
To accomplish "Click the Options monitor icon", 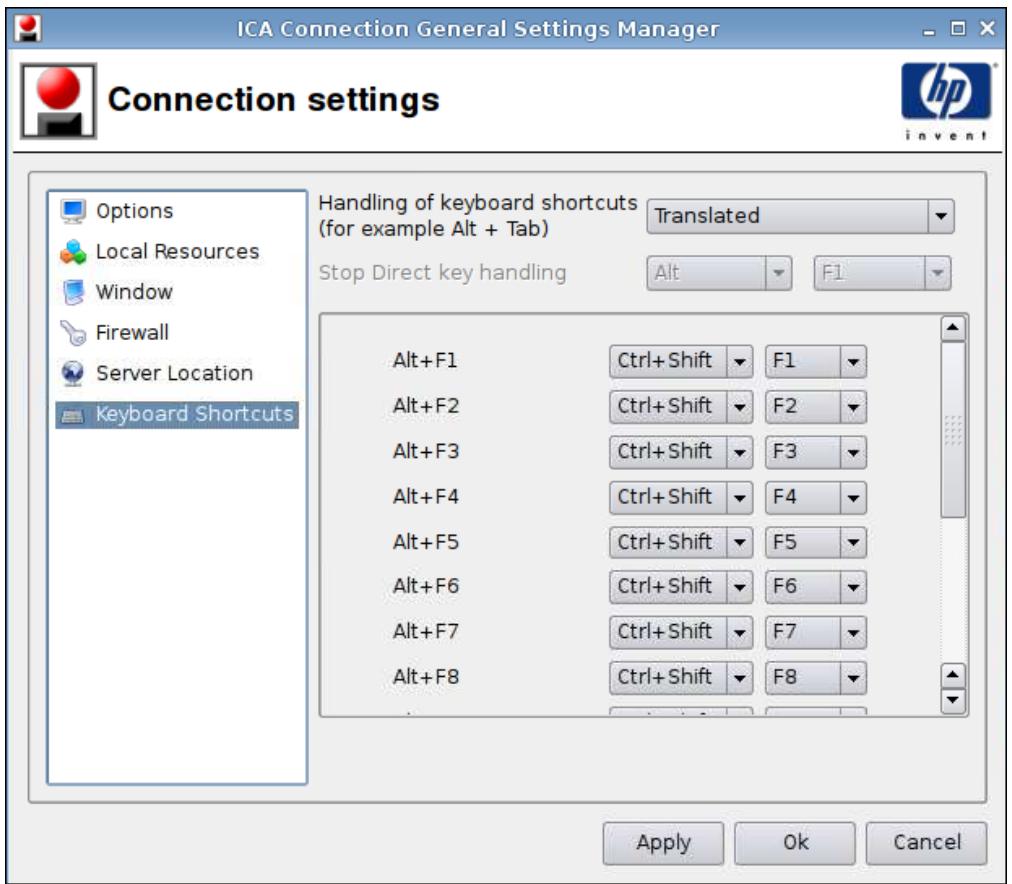I will coord(73,211).
